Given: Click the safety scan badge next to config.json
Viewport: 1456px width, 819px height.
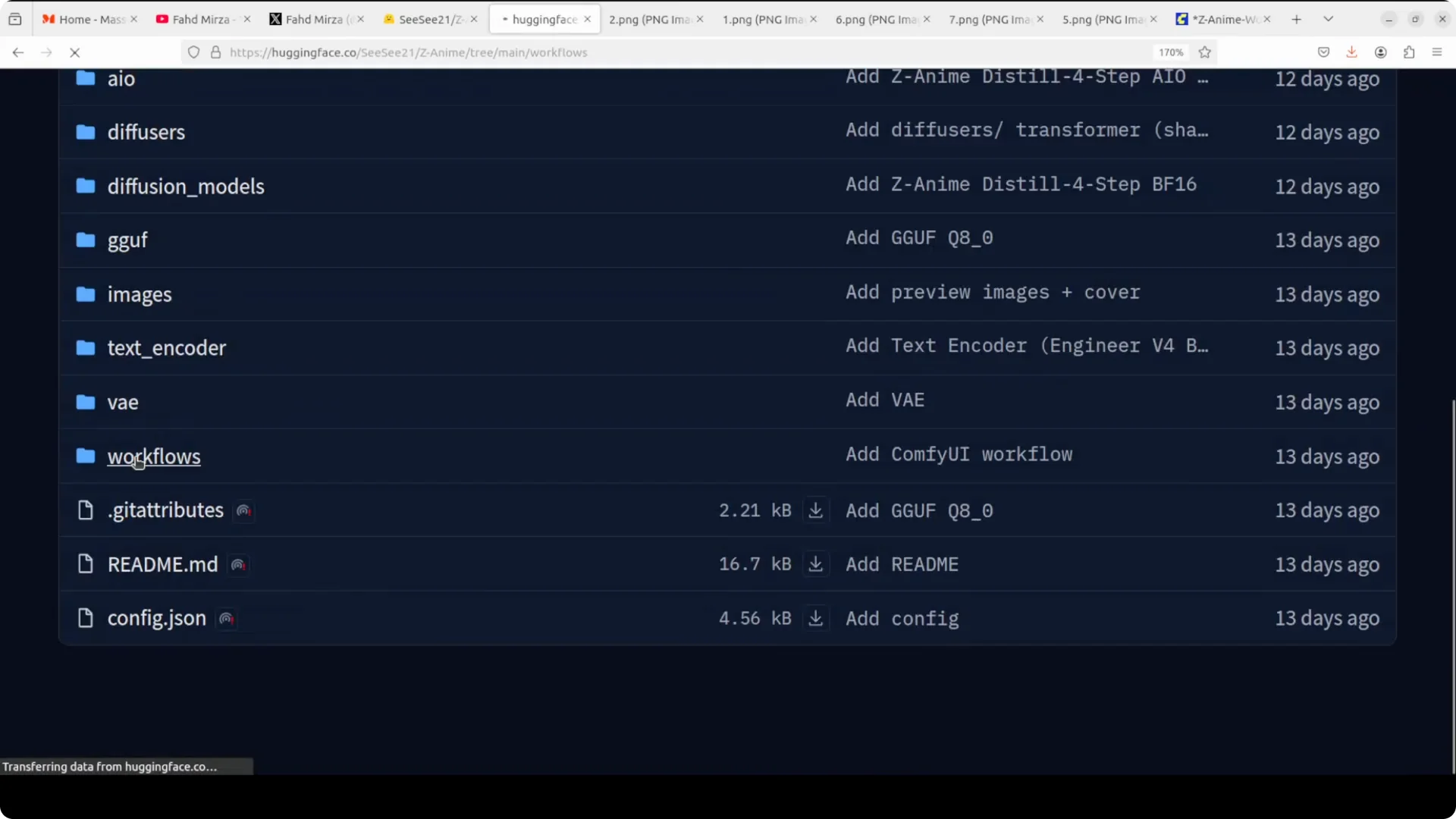Looking at the screenshot, I should pos(226,619).
